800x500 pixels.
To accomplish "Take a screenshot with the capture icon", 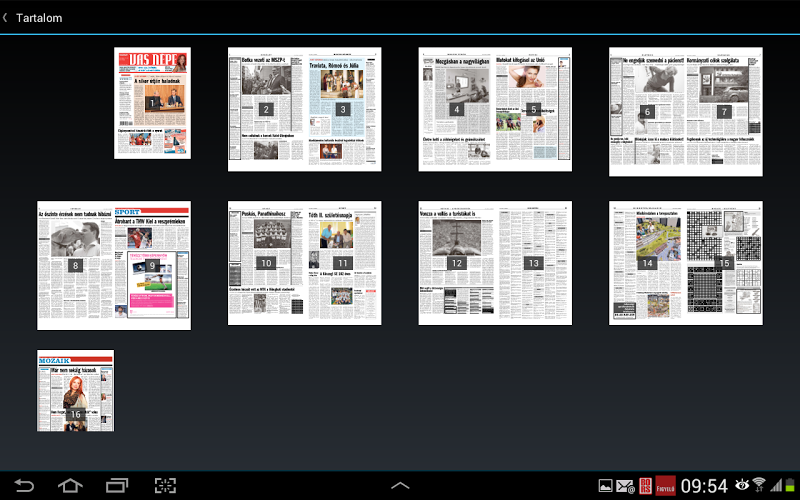I will (165, 485).
